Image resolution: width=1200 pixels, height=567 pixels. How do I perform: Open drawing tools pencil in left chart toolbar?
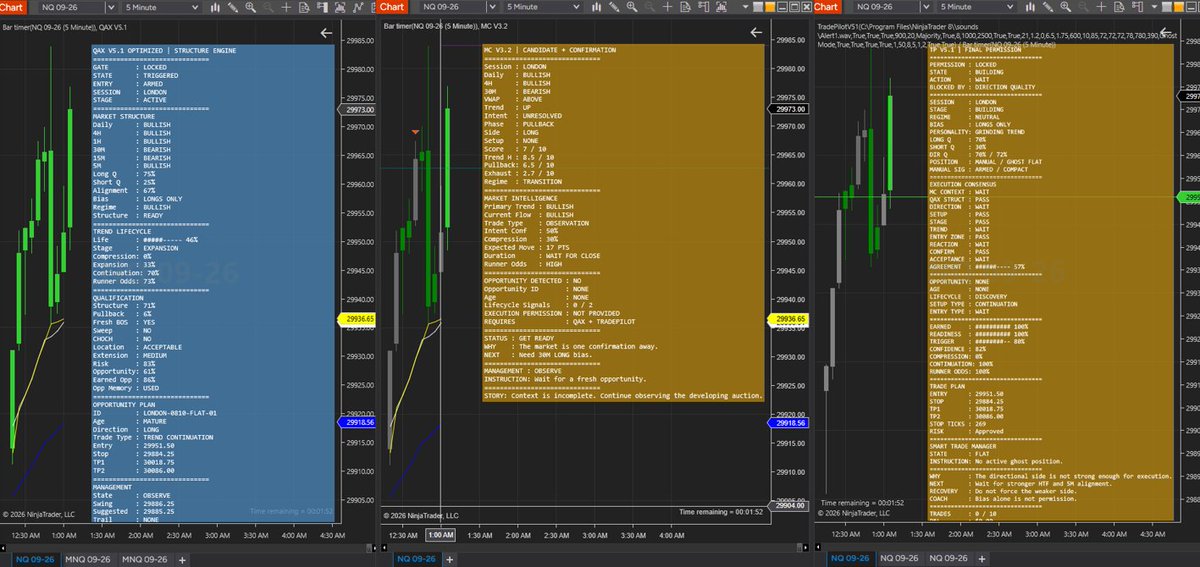pyautogui.click(x=232, y=7)
